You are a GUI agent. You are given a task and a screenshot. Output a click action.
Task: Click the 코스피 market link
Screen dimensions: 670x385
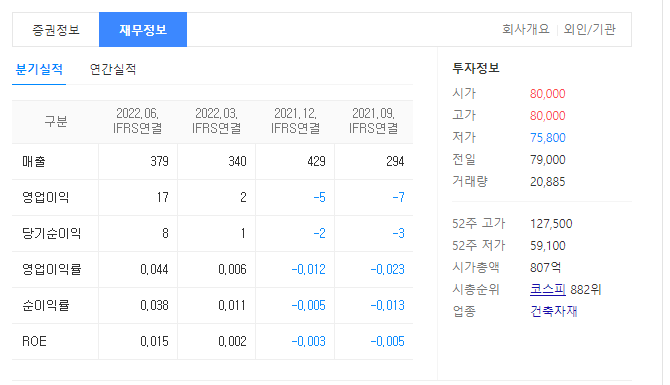coord(548,290)
